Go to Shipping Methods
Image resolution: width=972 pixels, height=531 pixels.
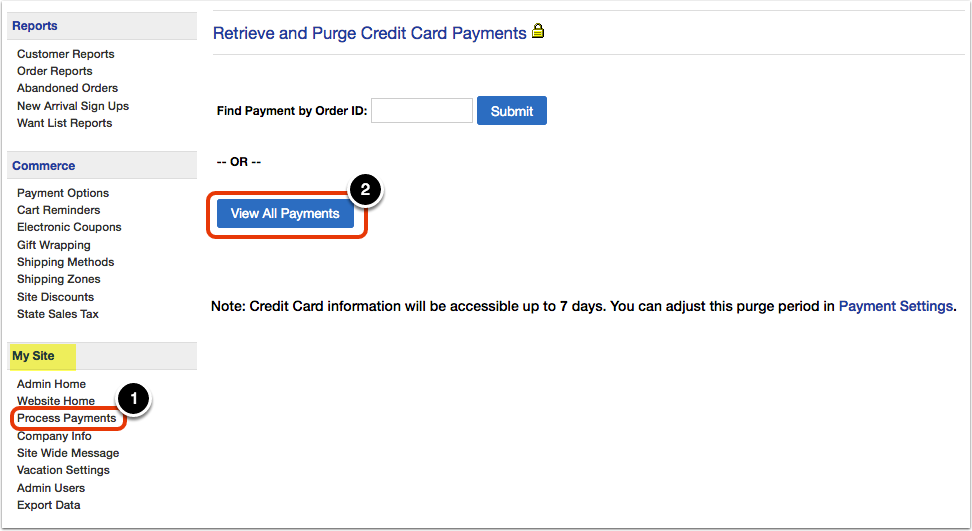pyautogui.click(x=65, y=262)
